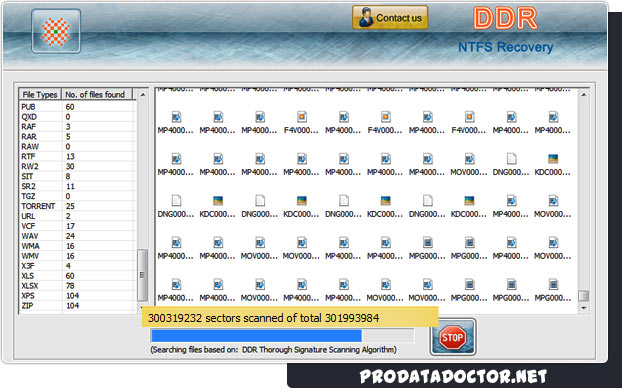Screen dimensions: 622x388
Task: Select the RAF file type row
Action: [x=77, y=127]
